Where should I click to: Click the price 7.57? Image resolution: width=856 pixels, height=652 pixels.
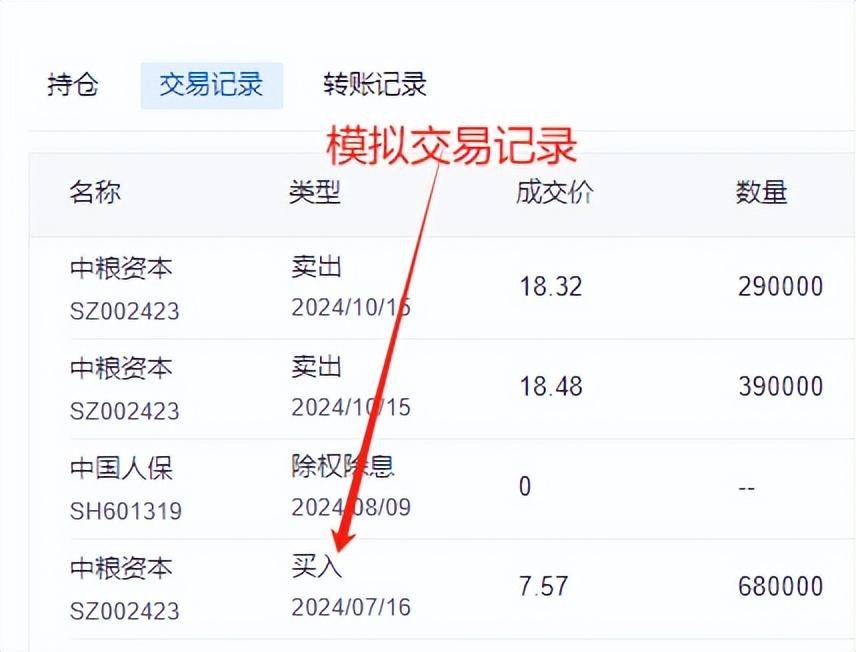point(543,587)
